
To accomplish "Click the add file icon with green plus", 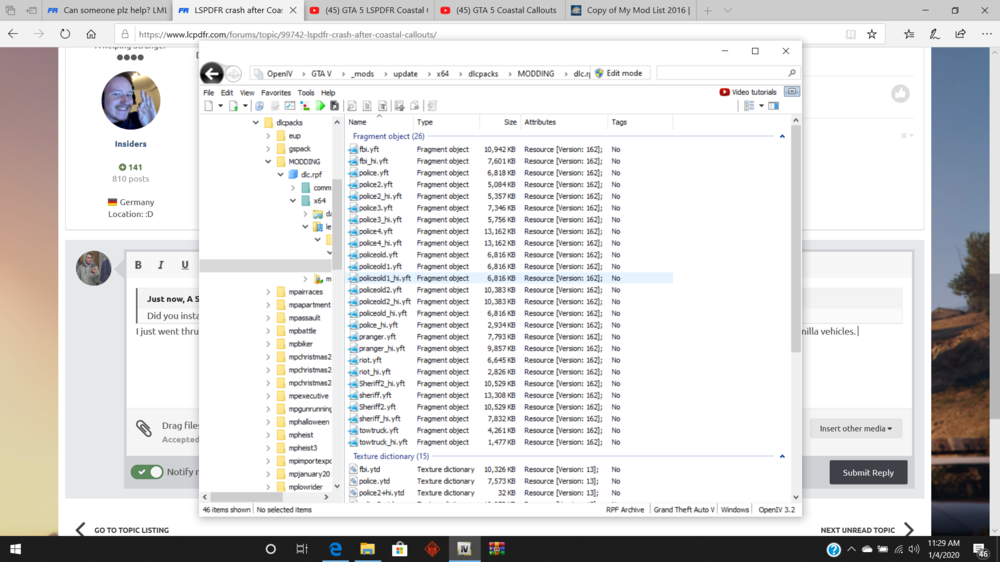I will [x=233, y=106].
